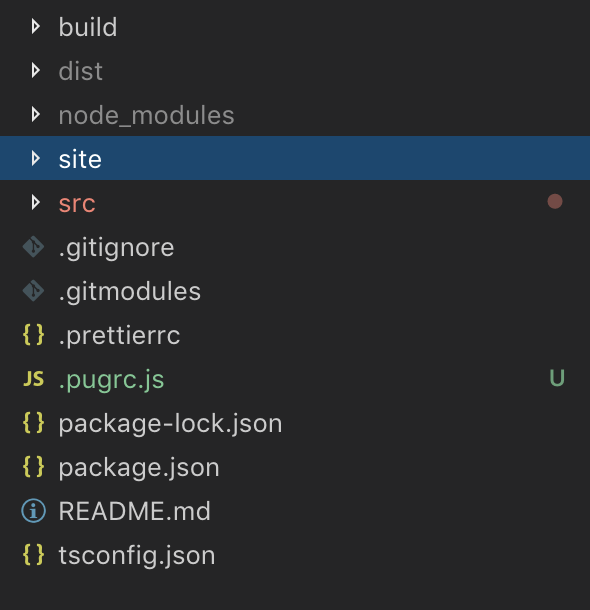The image size is (590, 610).
Task: Expand the build folder arrow
Action: coord(36,26)
